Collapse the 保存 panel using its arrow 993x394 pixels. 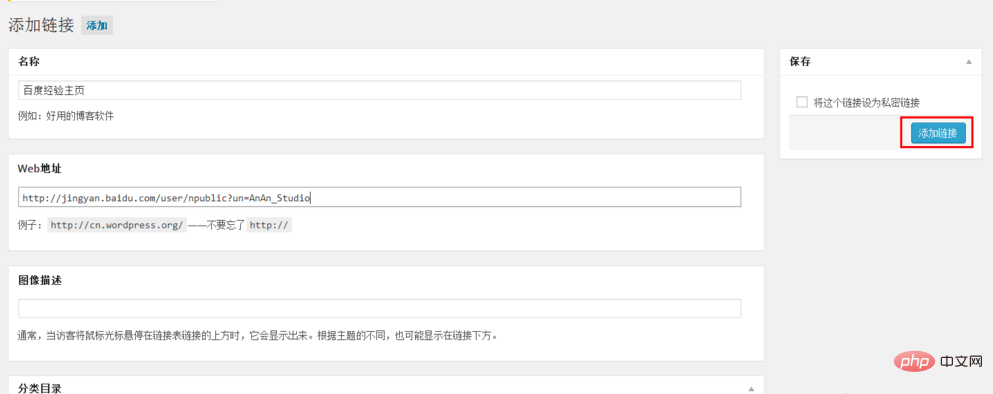click(x=968, y=62)
